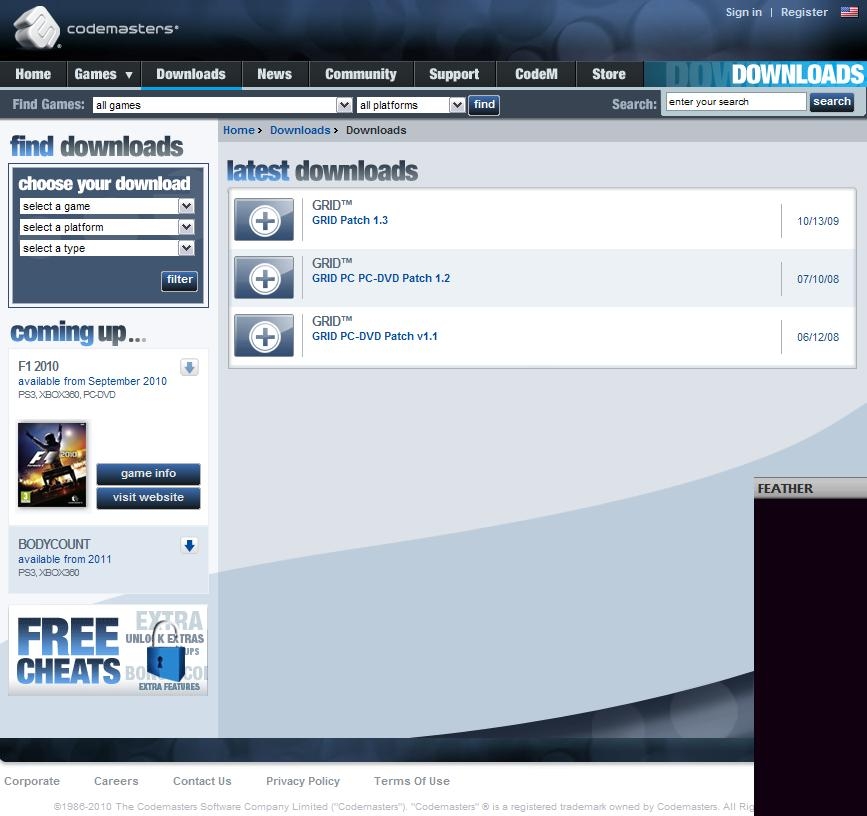
Task: Click the F1 2010 box art thumbnail
Action: coord(53,464)
